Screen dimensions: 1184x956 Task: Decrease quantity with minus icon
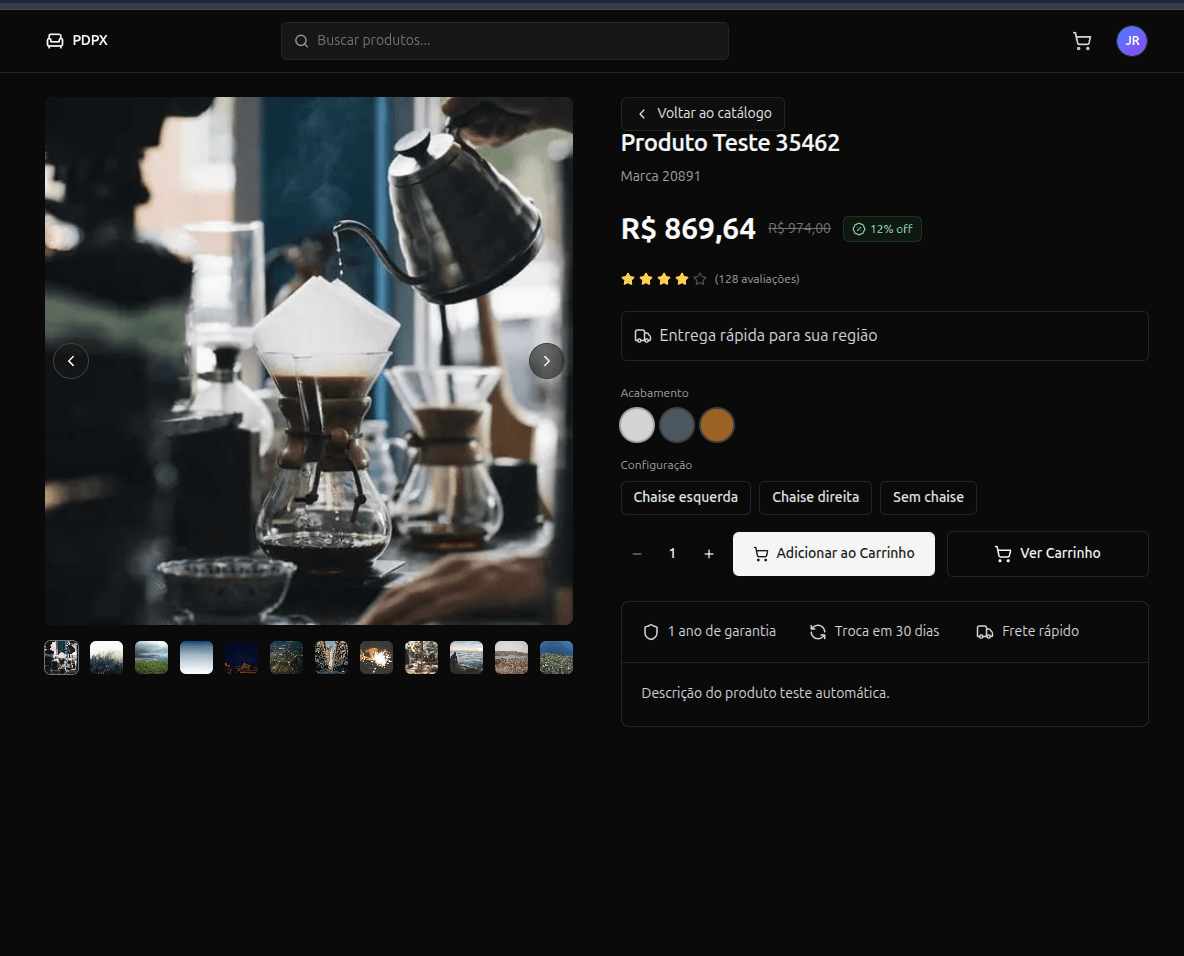pyautogui.click(x=637, y=554)
